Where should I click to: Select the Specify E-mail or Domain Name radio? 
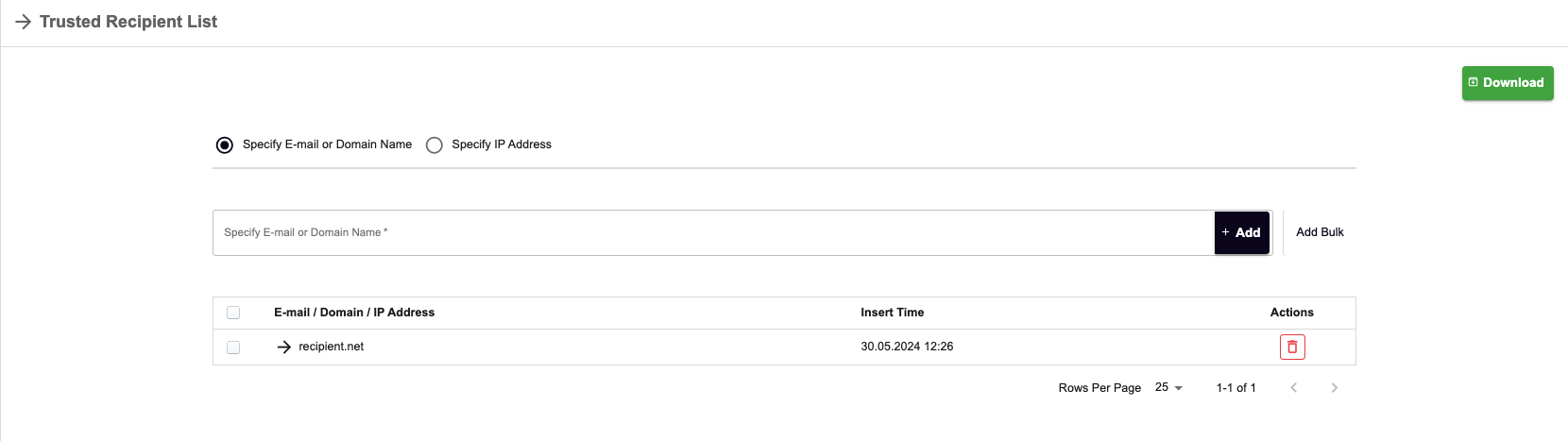tap(225, 145)
